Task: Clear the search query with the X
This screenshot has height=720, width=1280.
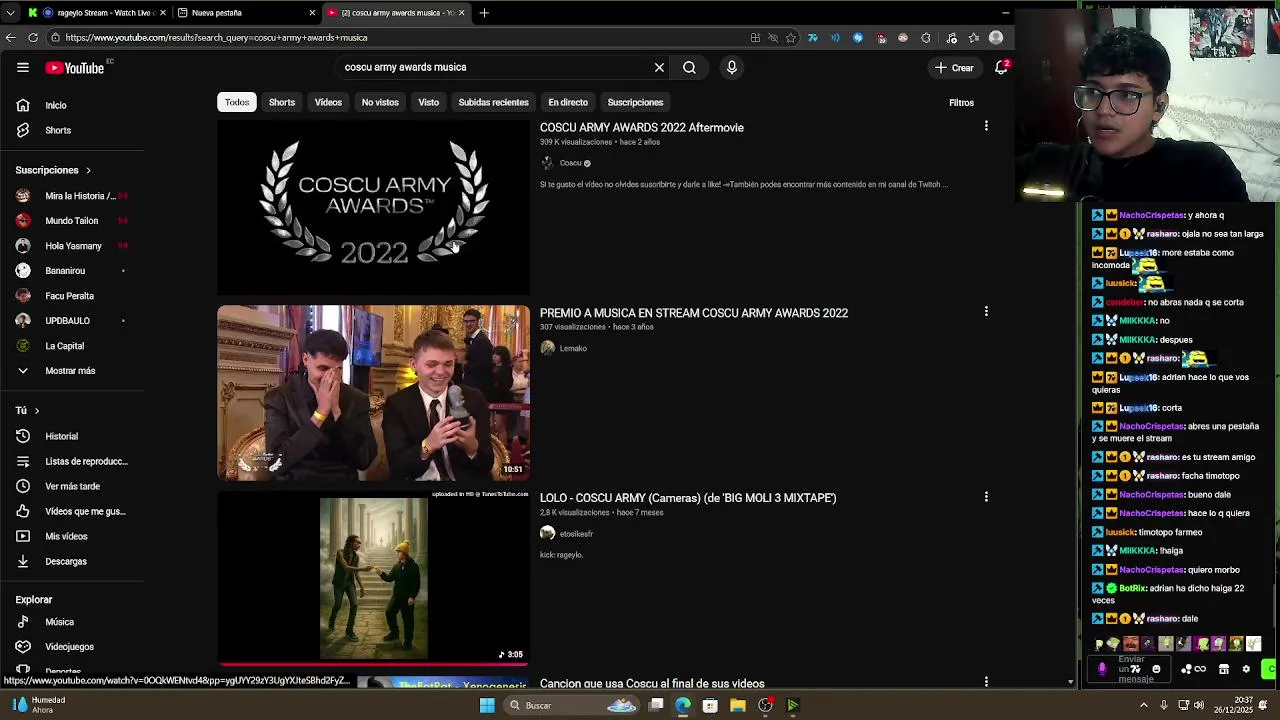Action: click(x=659, y=67)
